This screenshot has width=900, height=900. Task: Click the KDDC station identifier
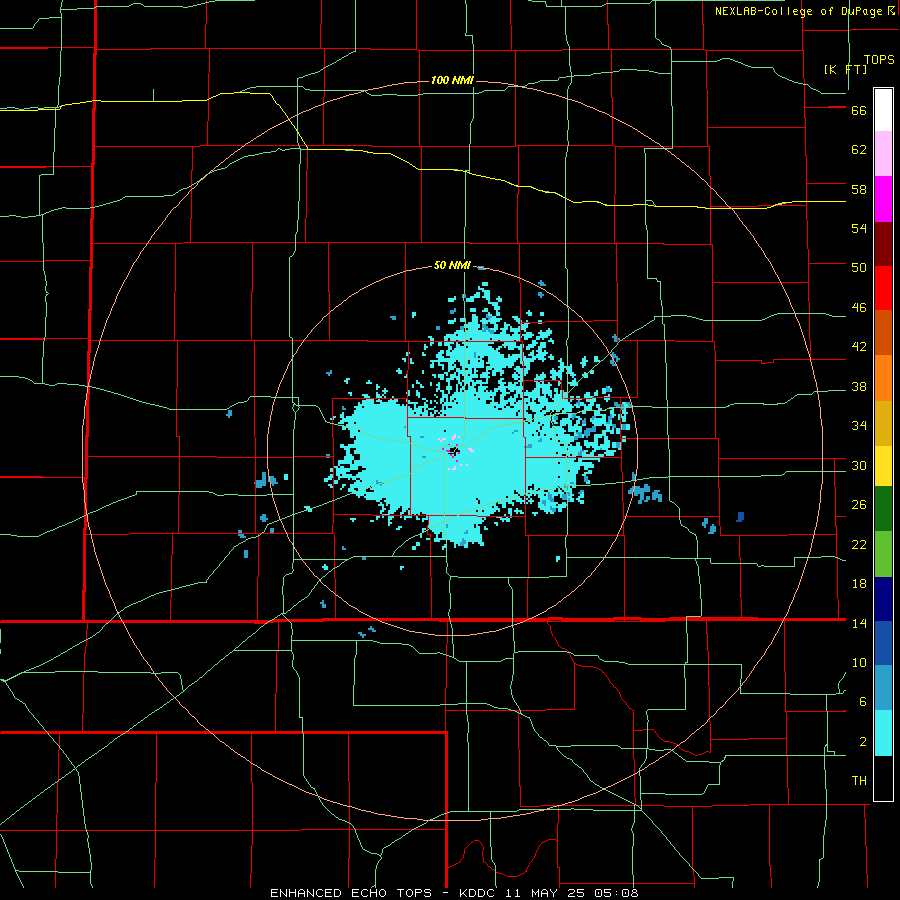[x=478, y=893]
